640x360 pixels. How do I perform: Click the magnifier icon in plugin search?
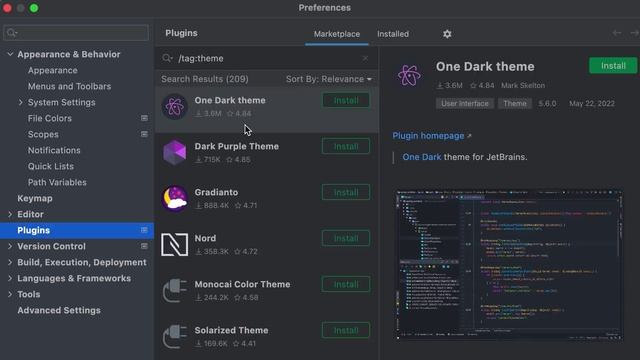167,58
